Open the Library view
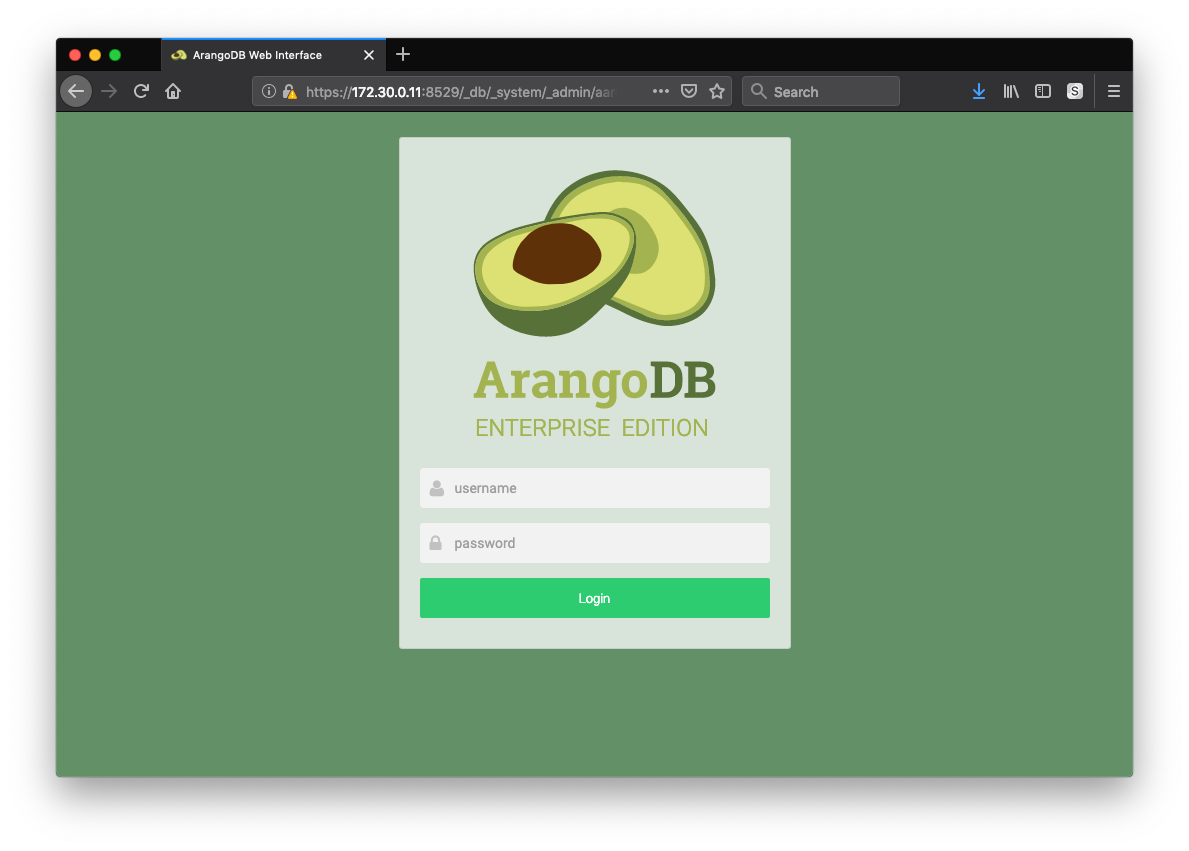 point(1011,91)
